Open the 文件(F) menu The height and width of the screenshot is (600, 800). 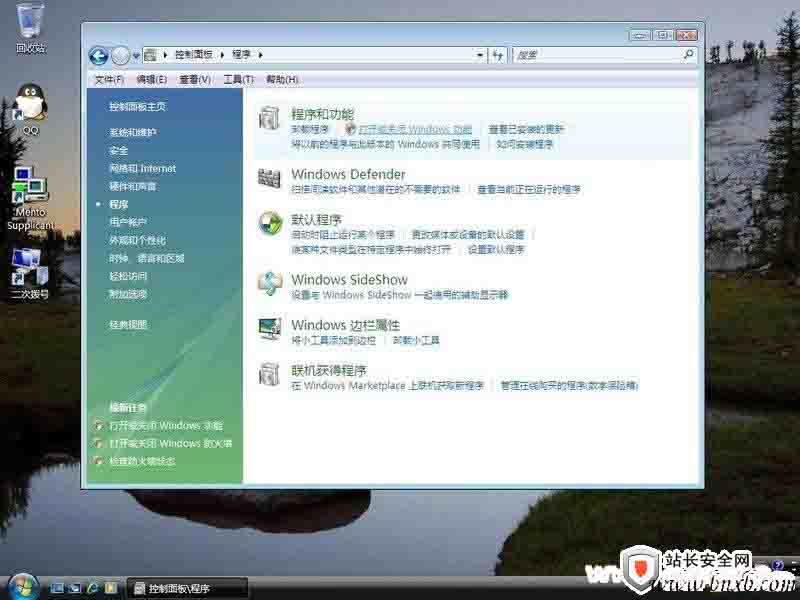pos(109,79)
